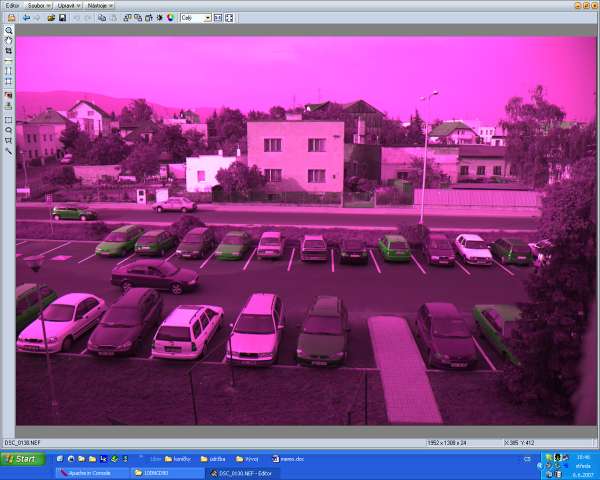Select the Zoom magnifier tool
600x480 pixels.
[9, 30]
